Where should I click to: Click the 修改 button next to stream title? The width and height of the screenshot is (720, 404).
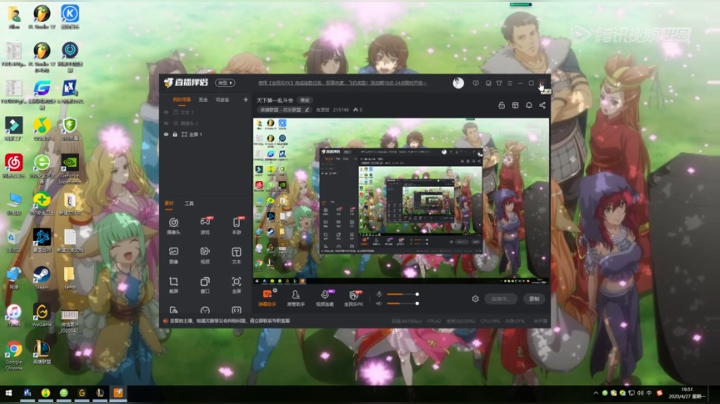pos(304,100)
